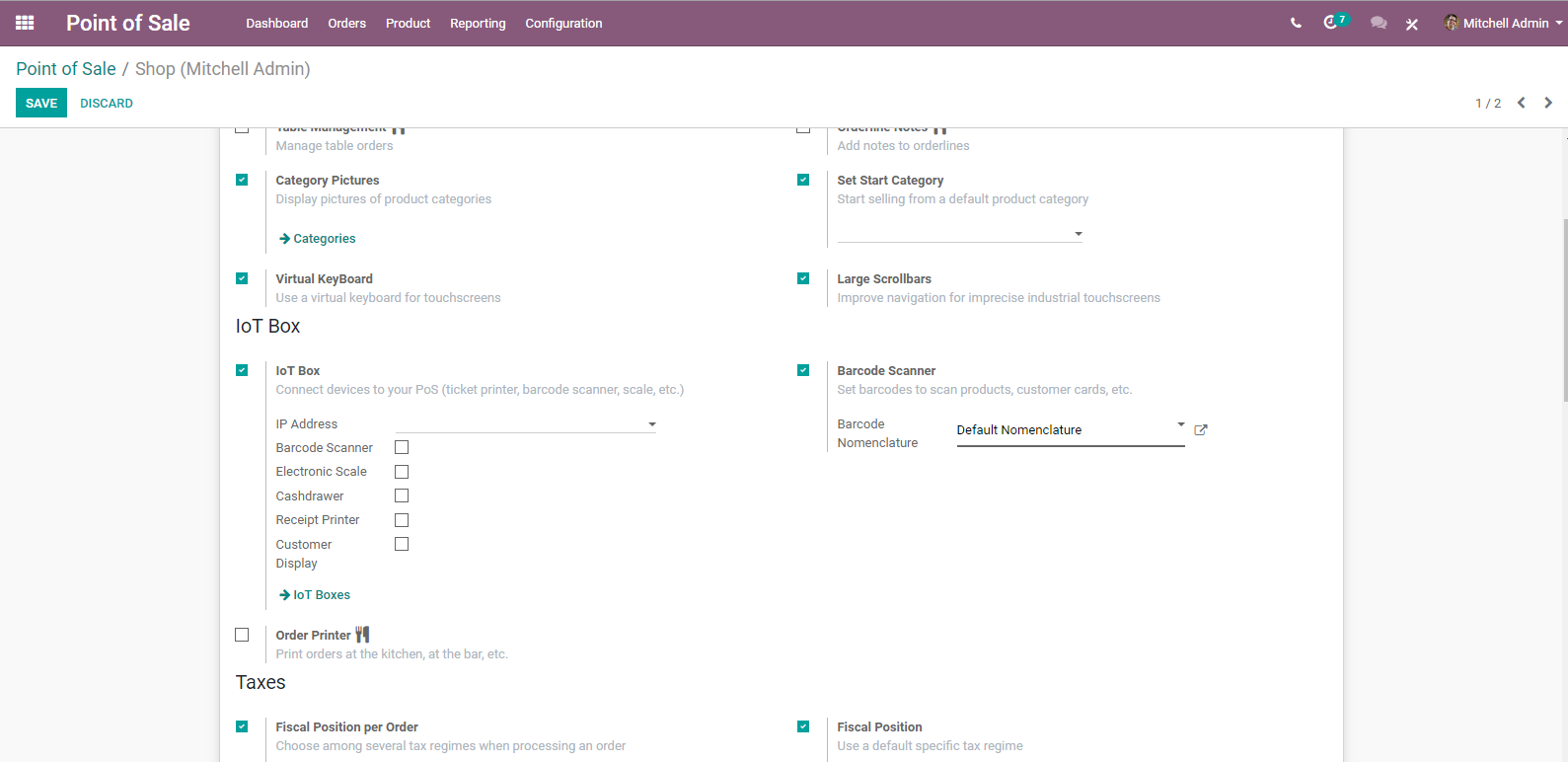Click the page vertical scrollbar
This screenshot has width=1568, height=762.
tap(1564, 310)
